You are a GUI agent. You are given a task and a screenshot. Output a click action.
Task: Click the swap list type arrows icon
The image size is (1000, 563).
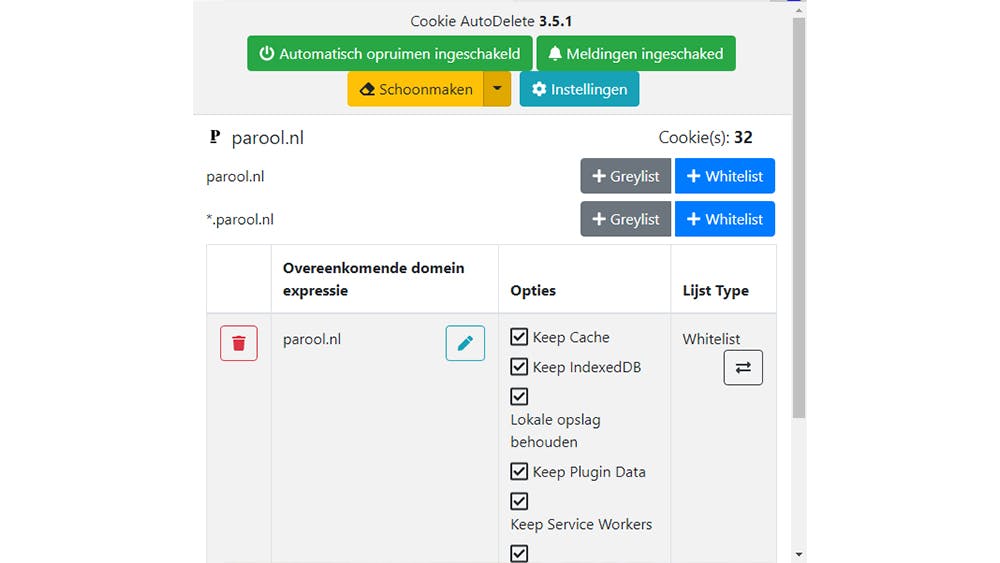tap(743, 367)
